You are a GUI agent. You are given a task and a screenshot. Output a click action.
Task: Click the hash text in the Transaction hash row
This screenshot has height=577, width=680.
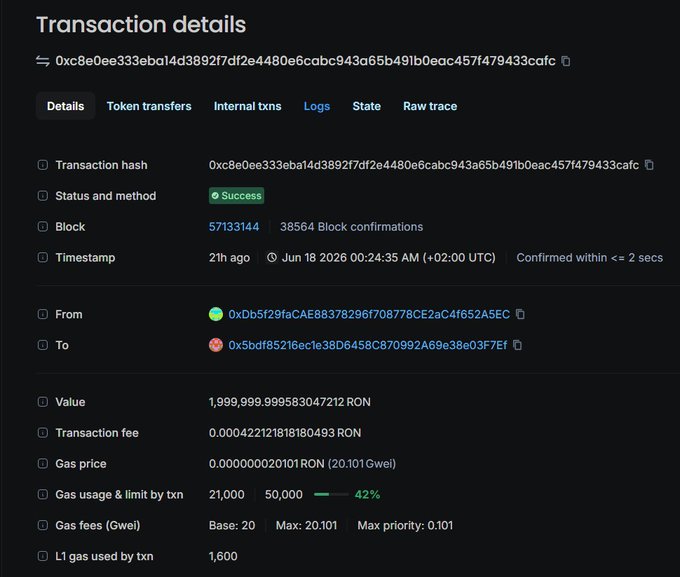click(x=424, y=165)
